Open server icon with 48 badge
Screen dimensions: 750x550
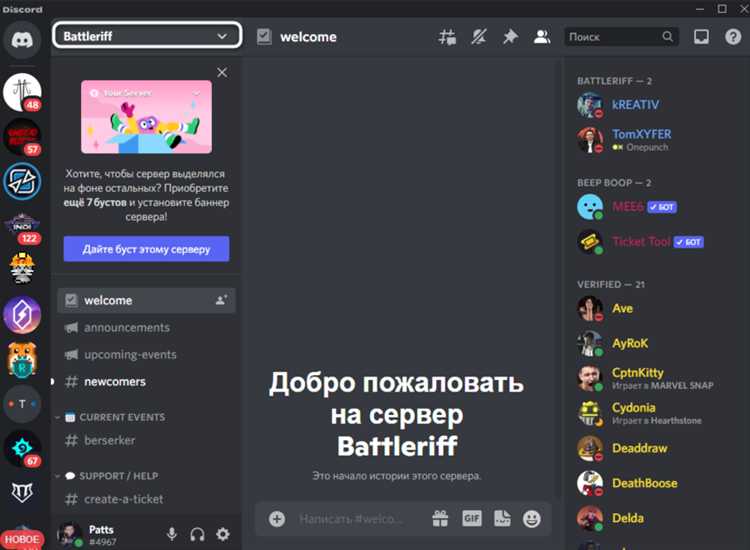[x=22, y=92]
